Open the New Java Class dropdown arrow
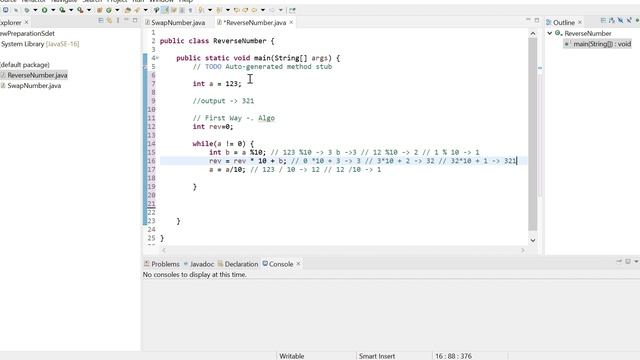Viewport: 640px width, 360px height. pos(117,10)
